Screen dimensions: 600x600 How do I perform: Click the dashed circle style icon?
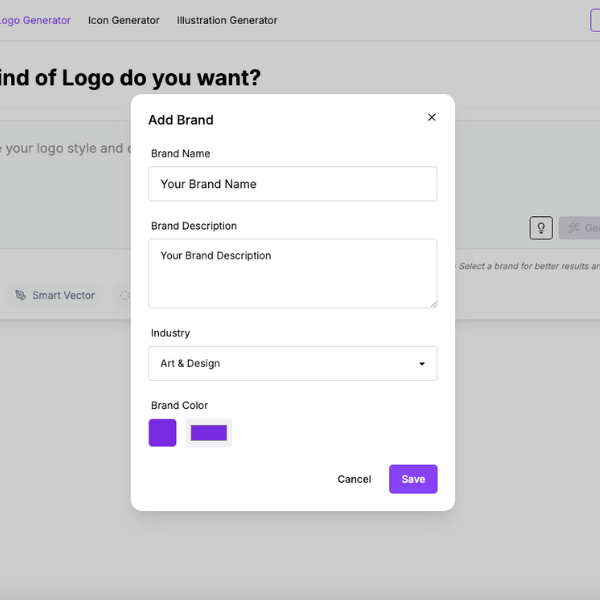[125, 295]
